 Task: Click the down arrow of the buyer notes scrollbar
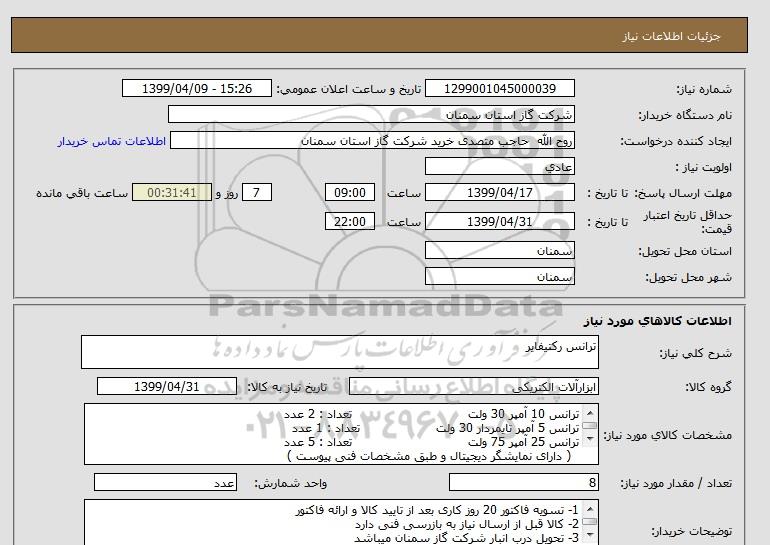590,535
